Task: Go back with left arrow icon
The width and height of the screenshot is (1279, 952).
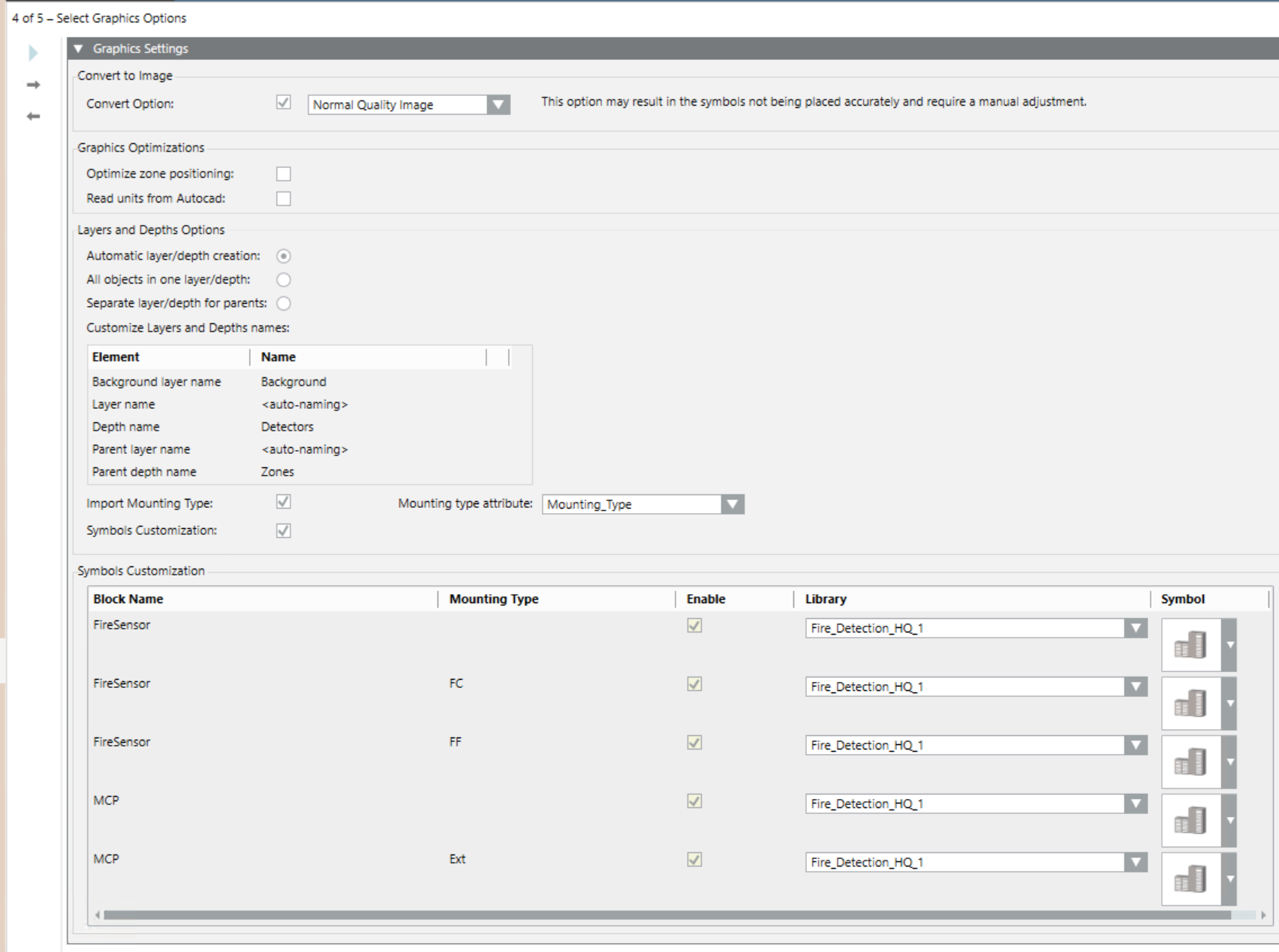Action: click(33, 116)
